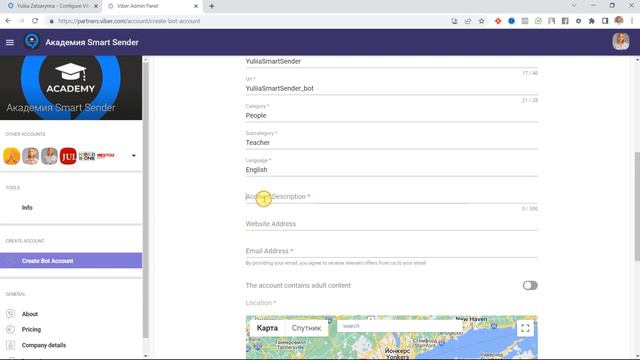640x360 pixels.
Task: Switch to the orange A account avatar
Action: pyautogui.click(x=12, y=156)
